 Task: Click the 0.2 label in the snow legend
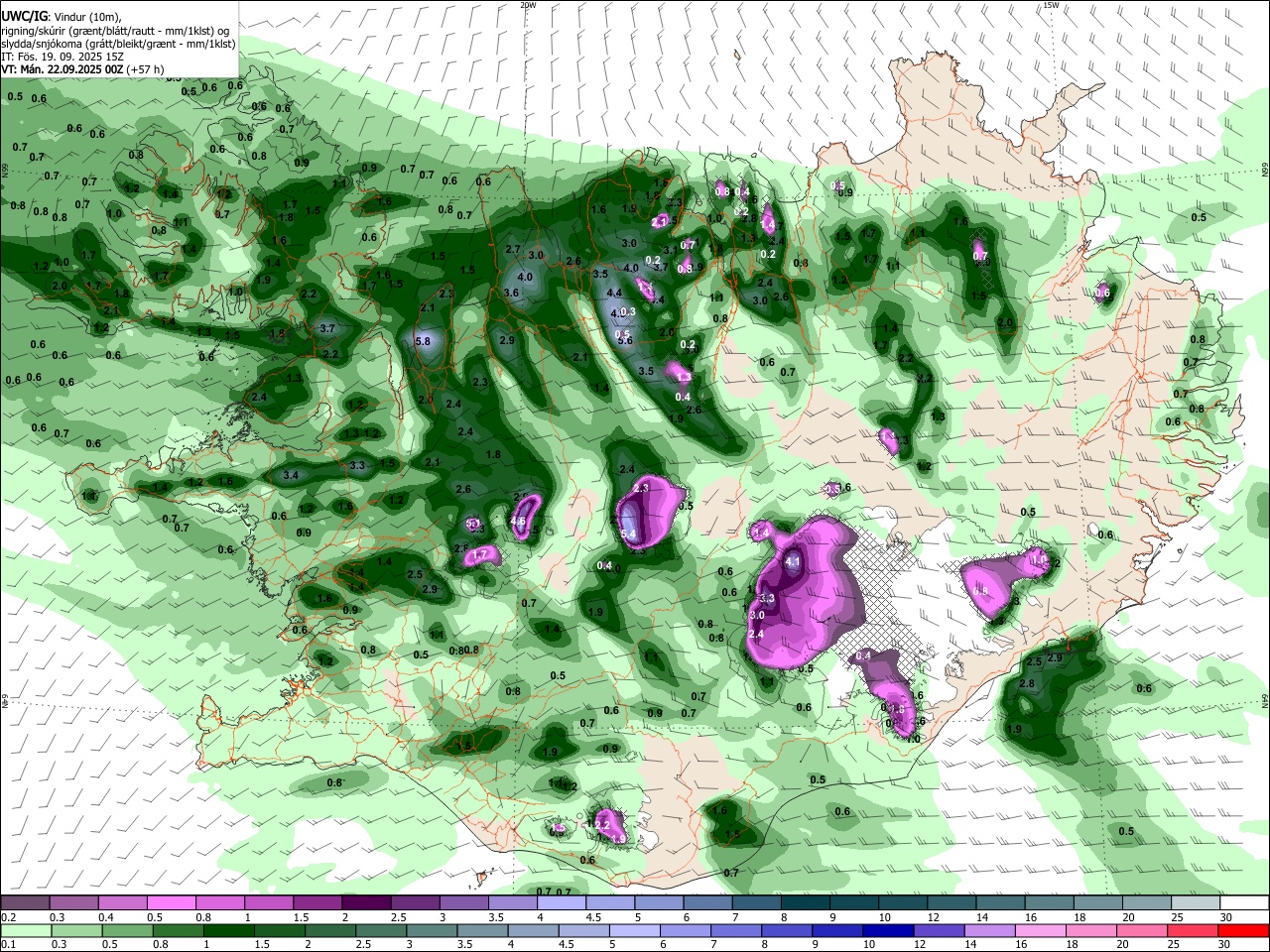tap(7, 917)
